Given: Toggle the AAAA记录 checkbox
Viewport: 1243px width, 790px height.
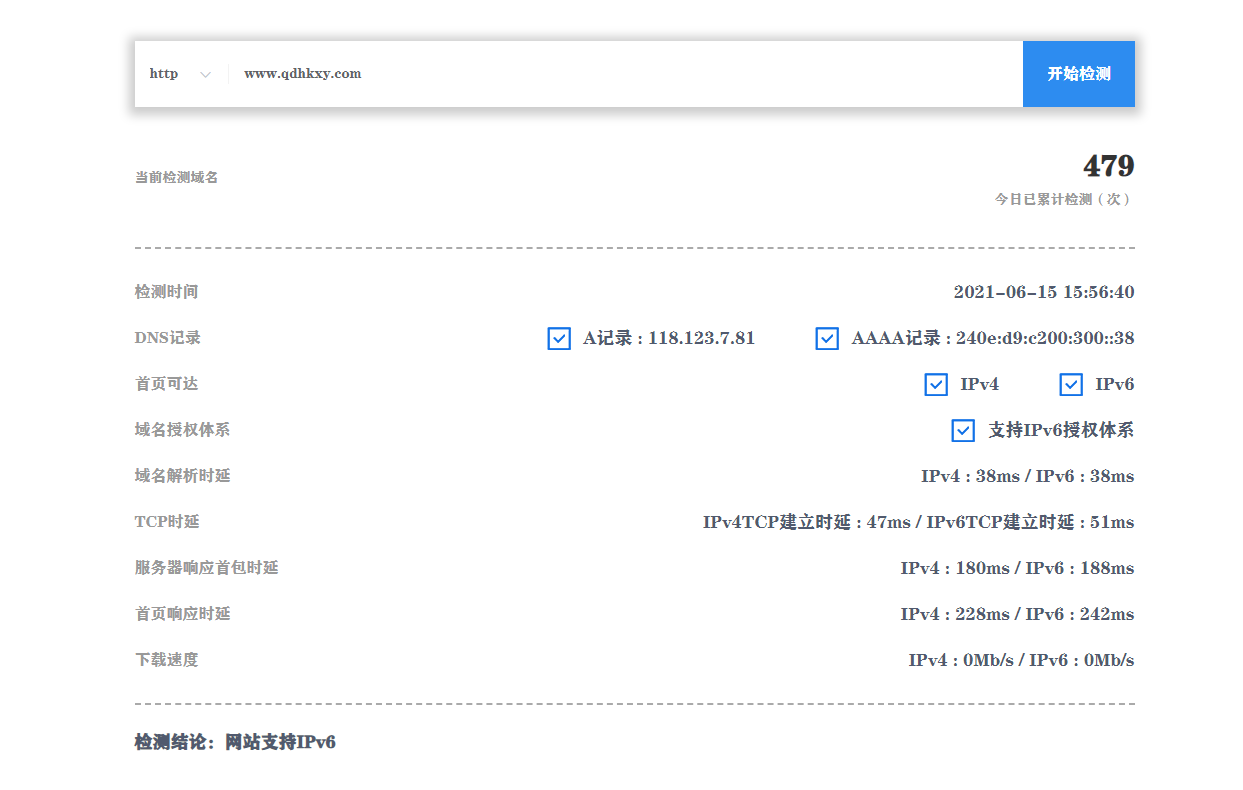Looking at the screenshot, I should (827, 339).
